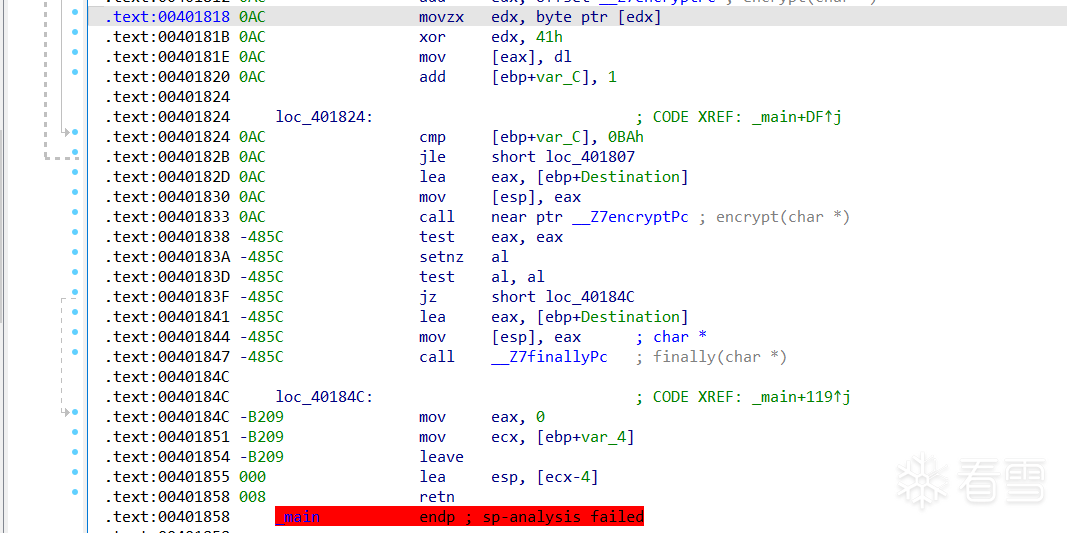Click the 'finally(char *)' comment
Image resolution: width=1067 pixels, height=533 pixels.
[x=720, y=357]
